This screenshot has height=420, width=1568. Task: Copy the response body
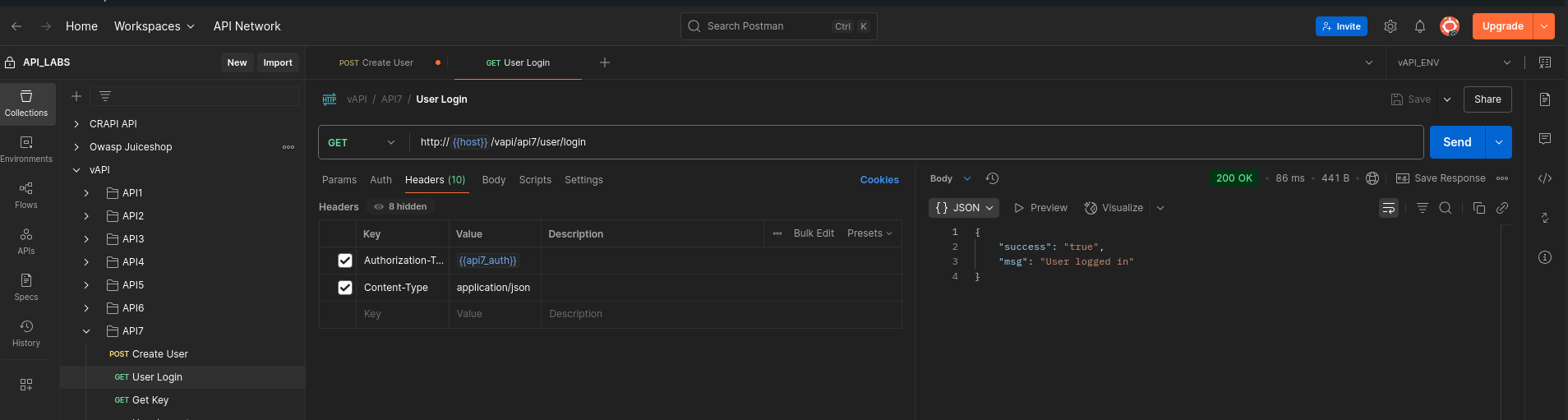(1479, 208)
